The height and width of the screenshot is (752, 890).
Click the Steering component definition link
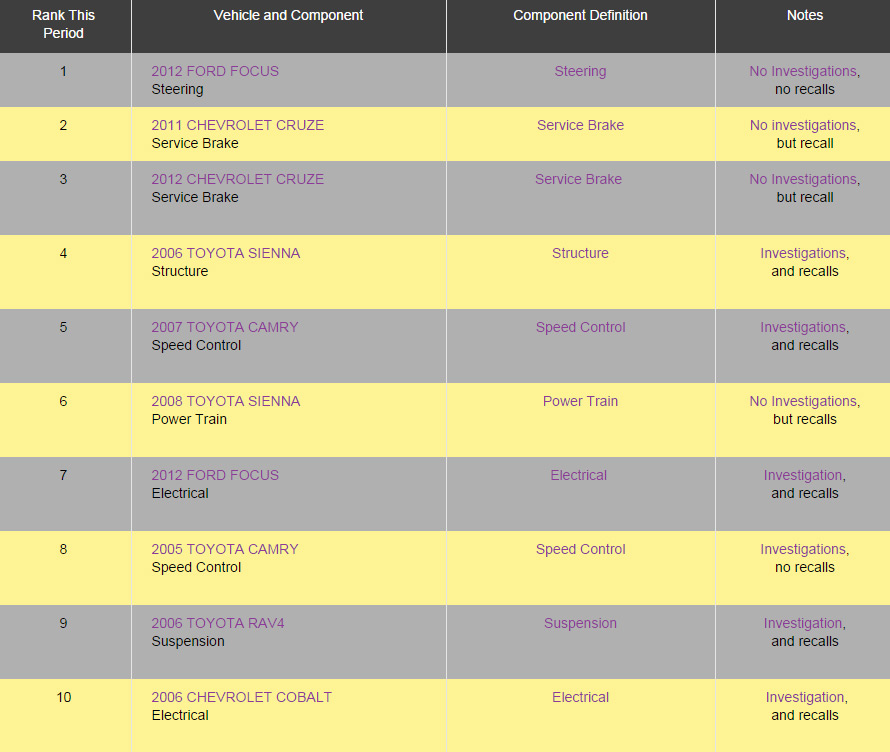580,72
